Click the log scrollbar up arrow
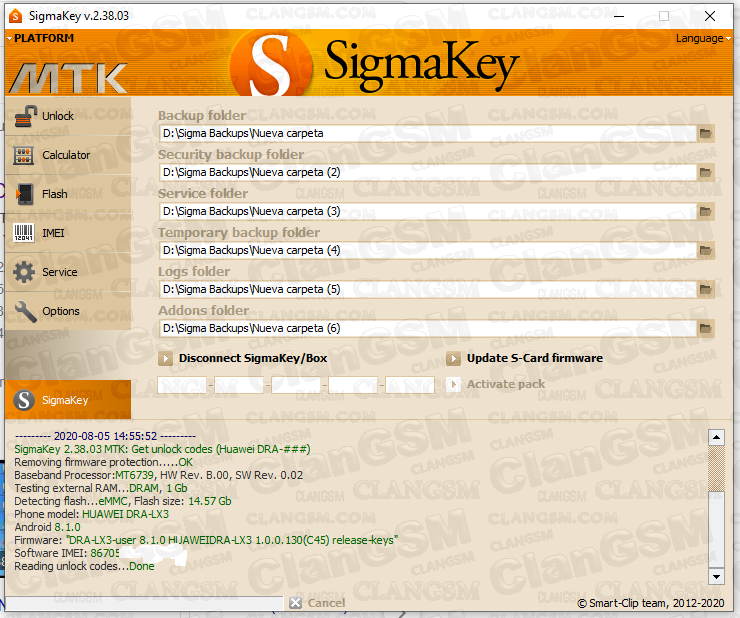The width and height of the screenshot is (740, 618). coord(716,438)
